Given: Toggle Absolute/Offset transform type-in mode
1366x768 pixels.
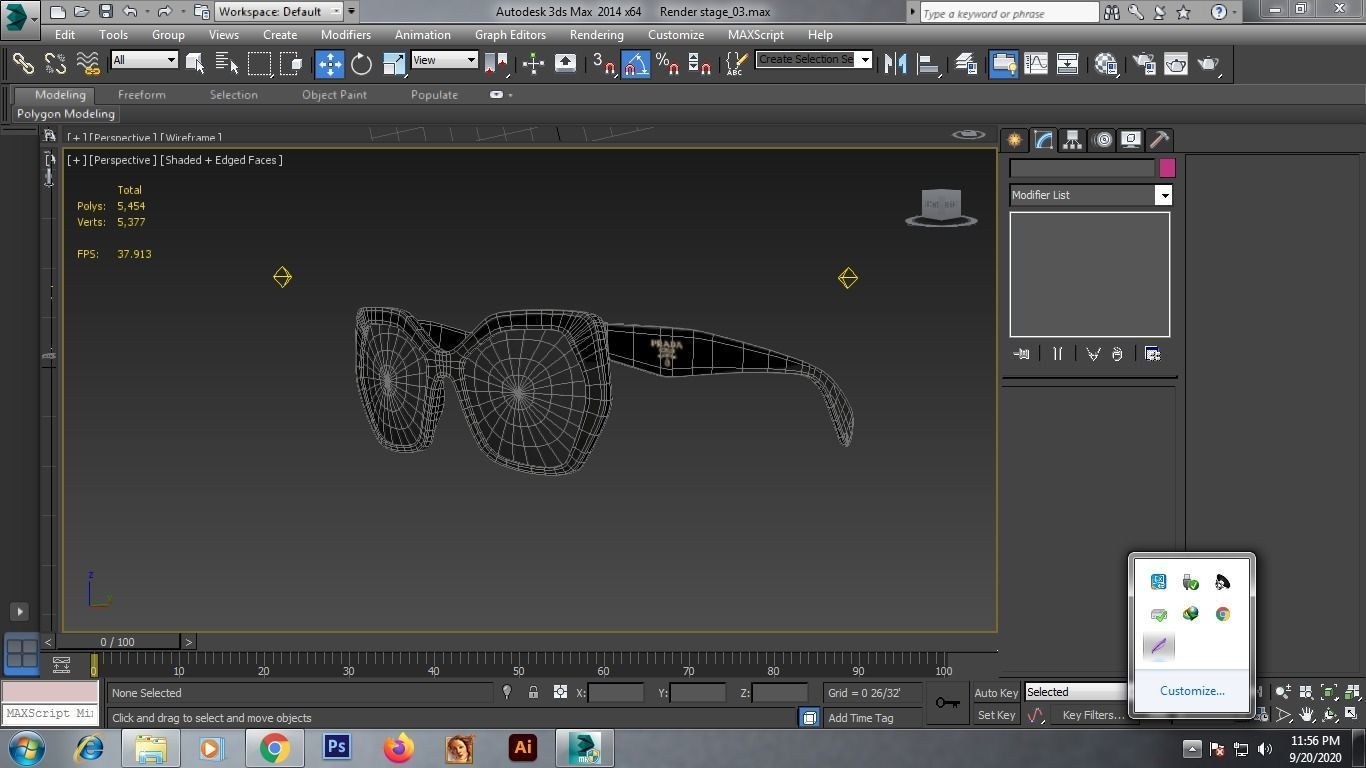Looking at the screenshot, I should [x=560, y=692].
